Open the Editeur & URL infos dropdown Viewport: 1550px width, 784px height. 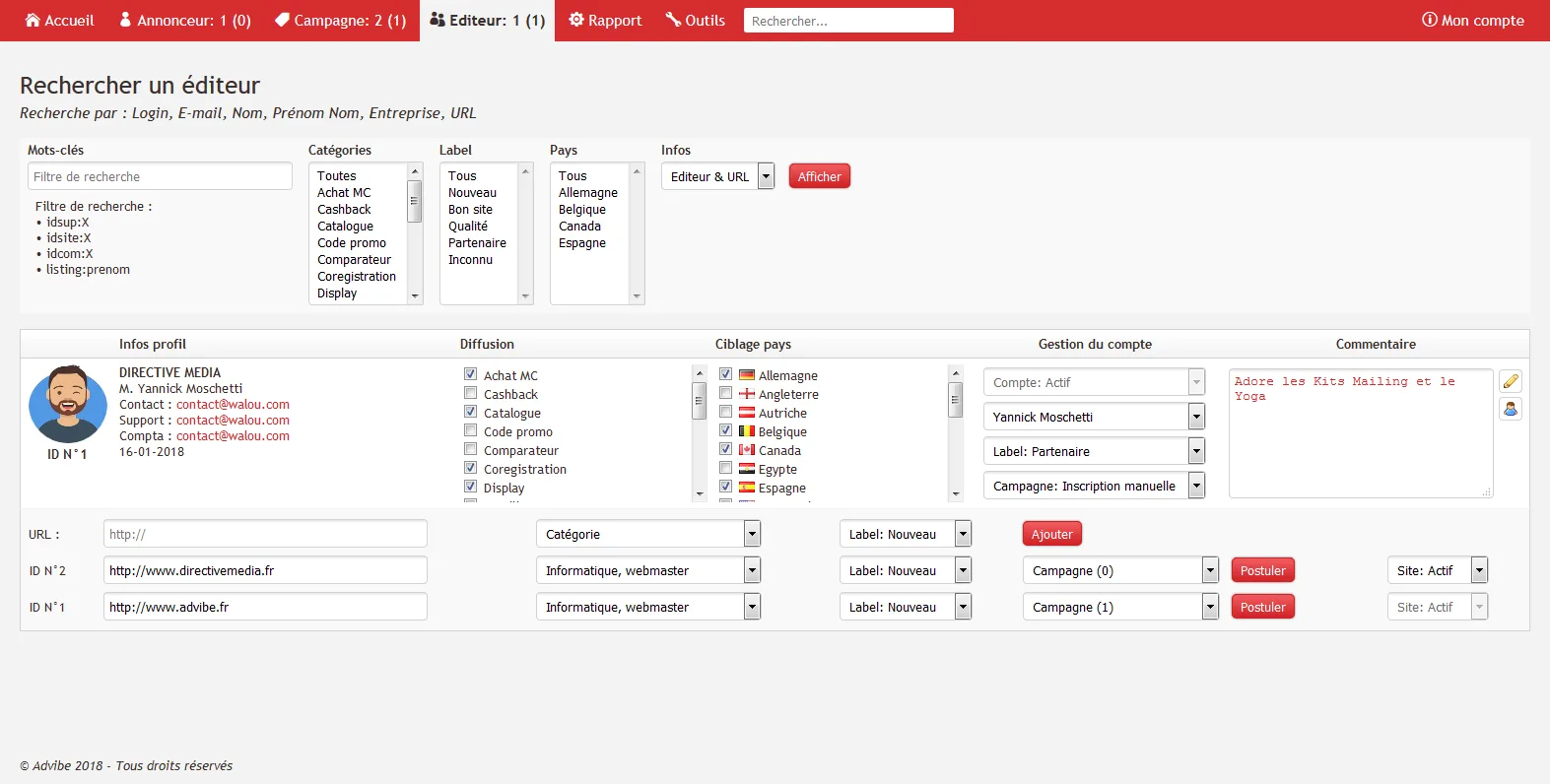(x=717, y=176)
